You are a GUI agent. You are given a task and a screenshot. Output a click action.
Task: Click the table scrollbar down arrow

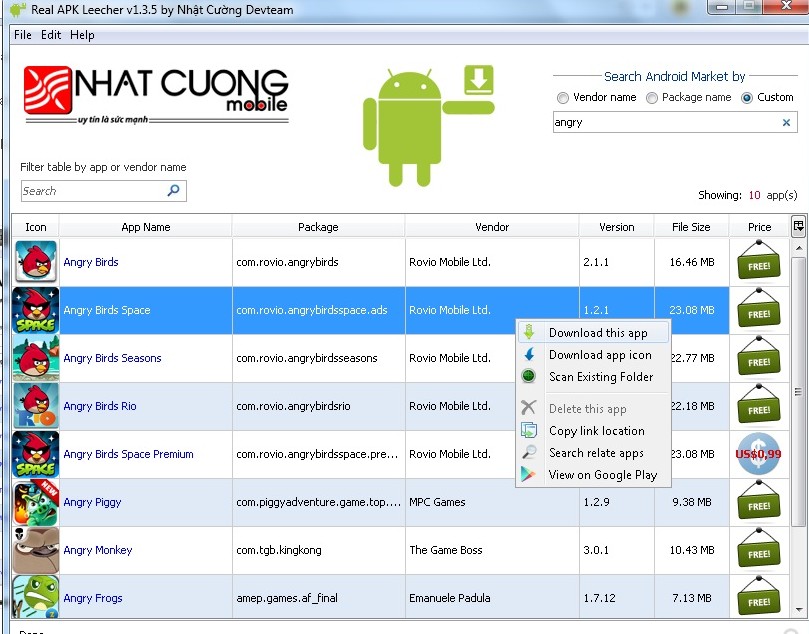tap(799, 609)
